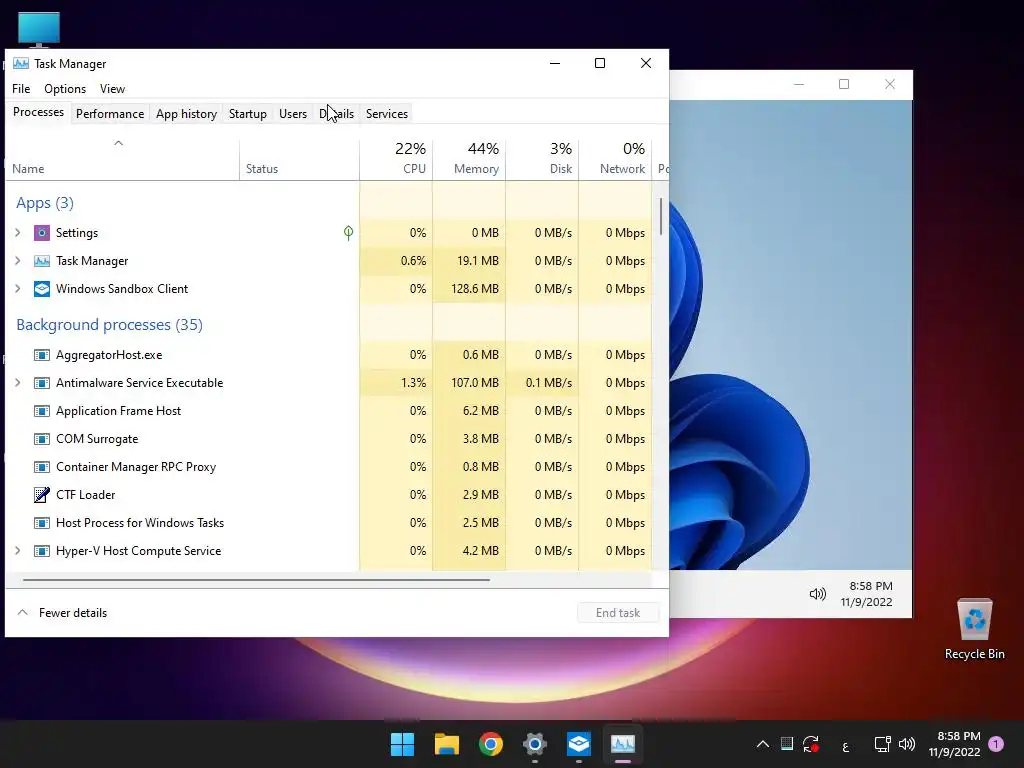The height and width of the screenshot is (768, 1024).
Task: Open Settings from the taskbar
Action: pos(534,744)
